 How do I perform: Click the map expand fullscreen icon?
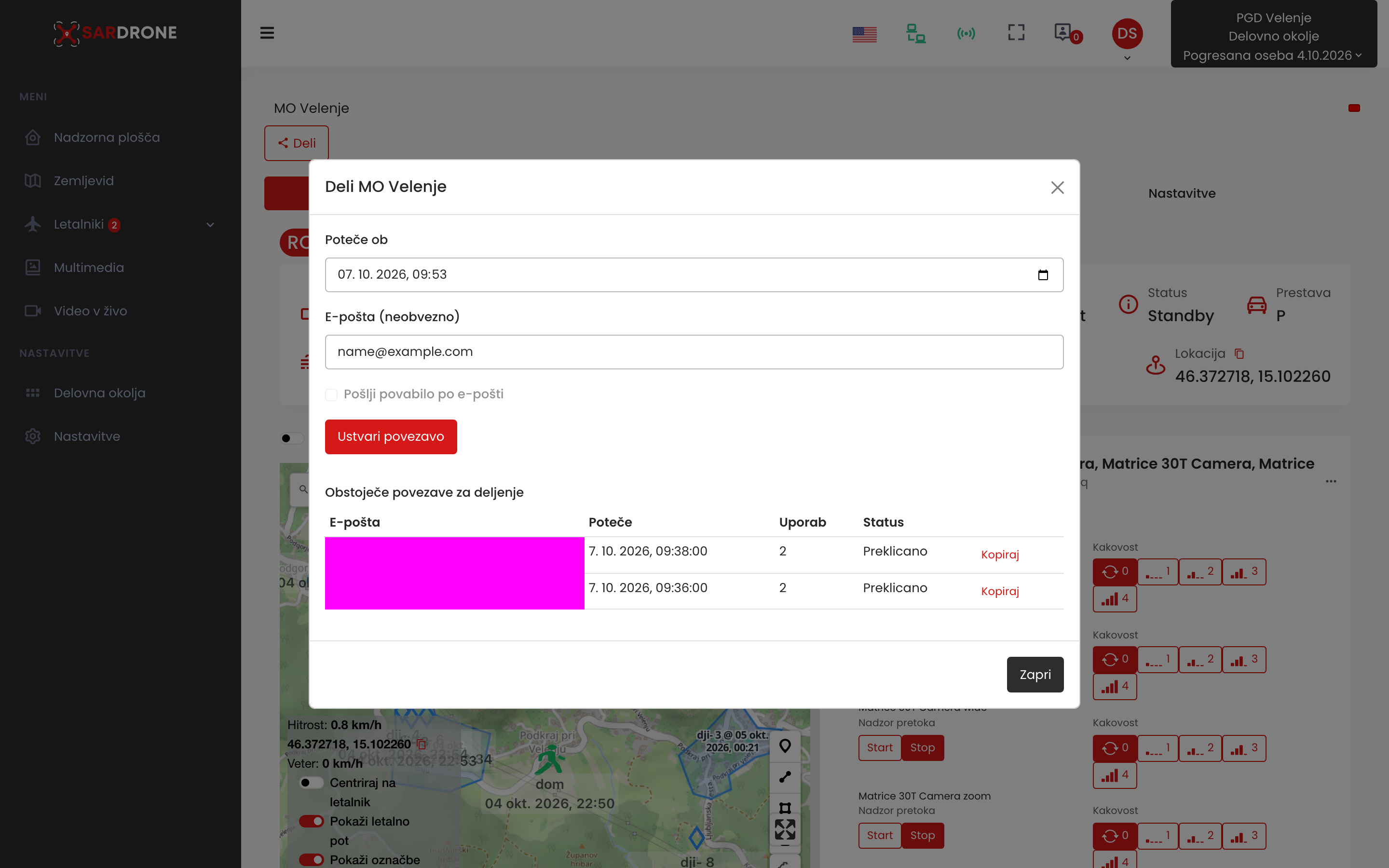click(785, 829)
